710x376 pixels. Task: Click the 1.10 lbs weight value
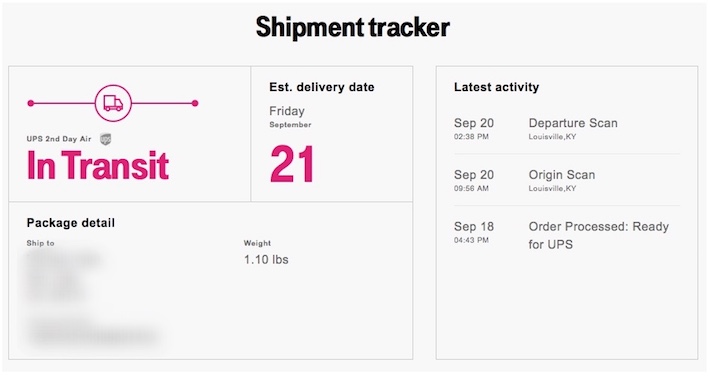266,260
